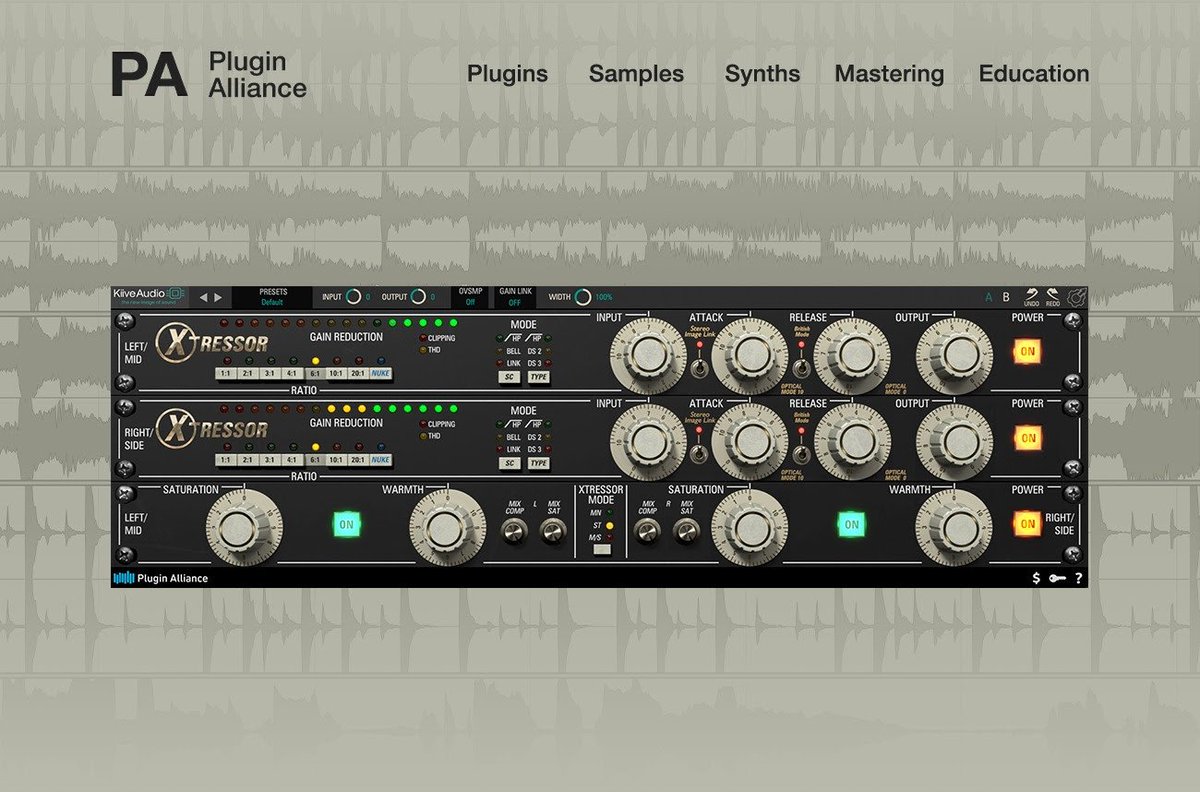
Task: Click Left/Mid WARMTH knob
Action: tap(448, 526)
